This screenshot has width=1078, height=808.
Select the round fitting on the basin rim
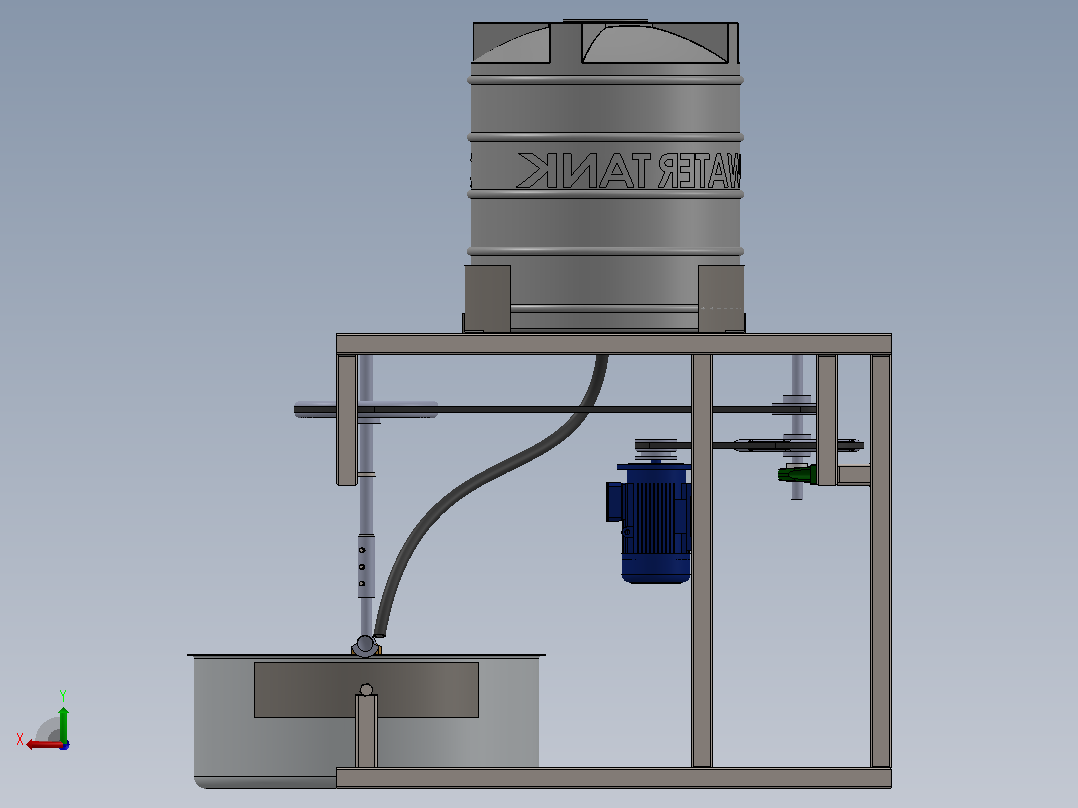pos(366,645)
